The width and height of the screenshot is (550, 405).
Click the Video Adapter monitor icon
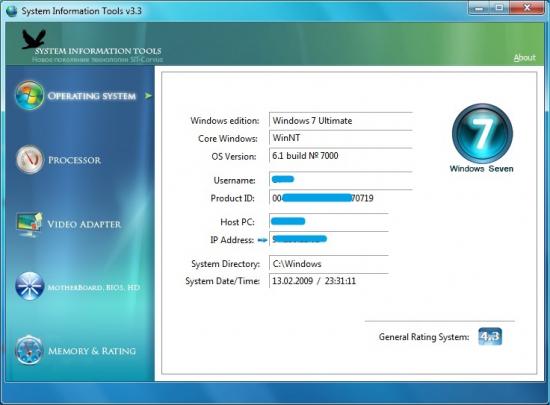point(29,224)
